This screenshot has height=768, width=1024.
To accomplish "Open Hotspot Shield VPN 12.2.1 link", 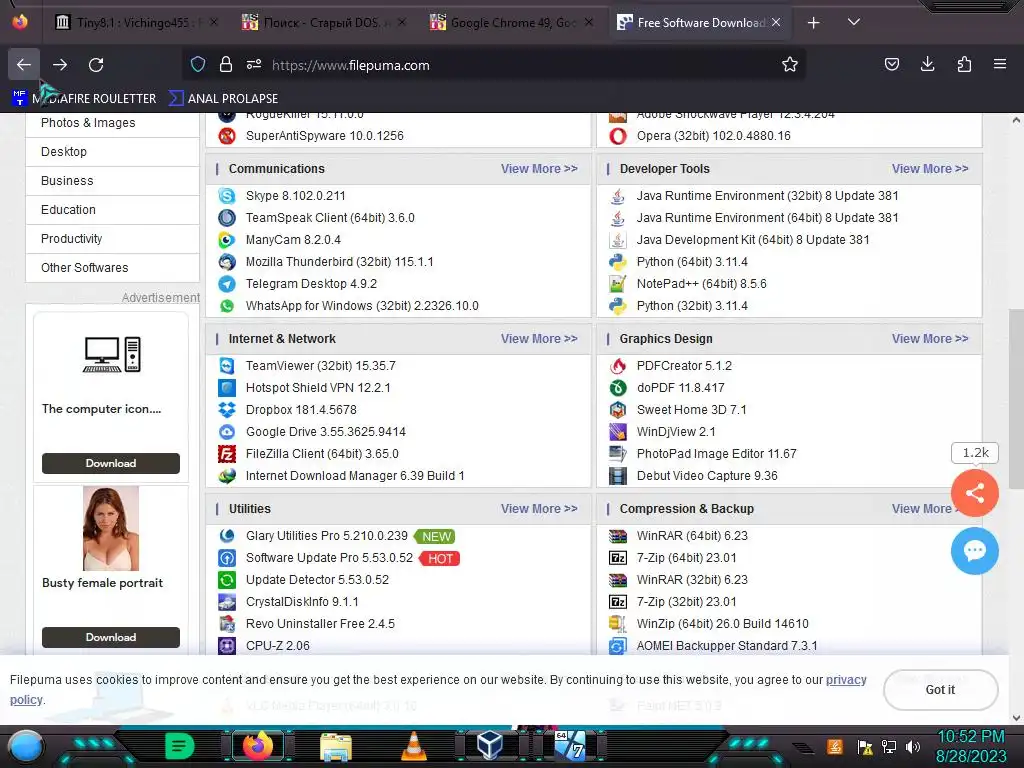I will 318,388.
